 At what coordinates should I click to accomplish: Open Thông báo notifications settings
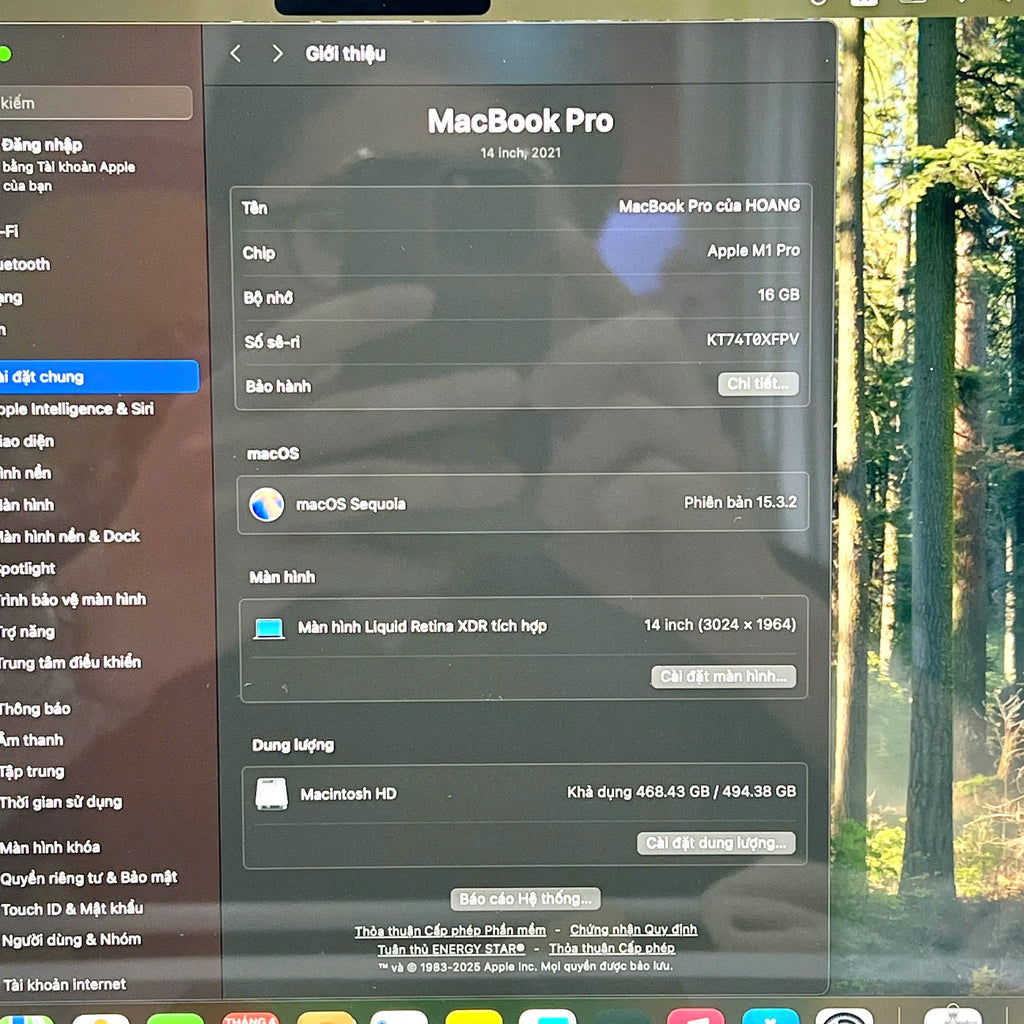[x=35, y=709]
